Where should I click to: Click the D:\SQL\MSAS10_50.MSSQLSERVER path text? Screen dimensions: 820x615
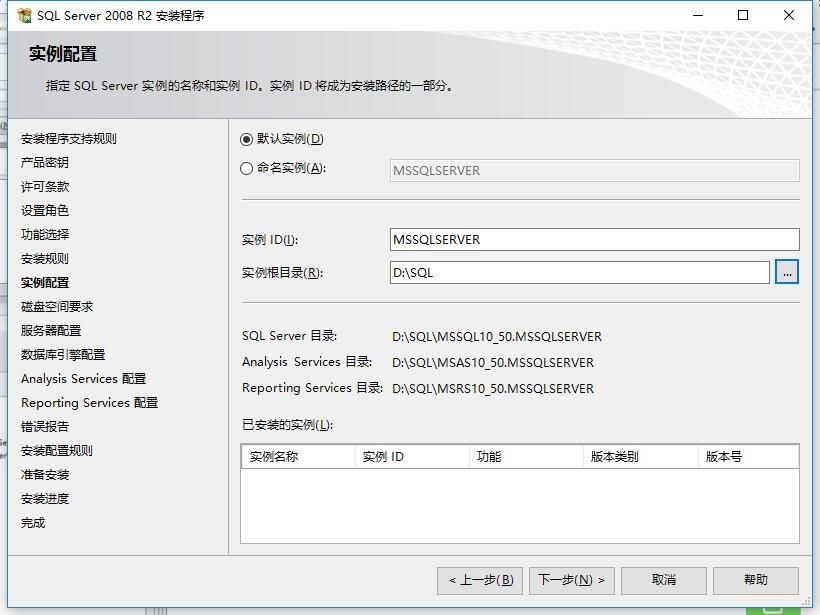pyautogui.click(x=493, y=363)
